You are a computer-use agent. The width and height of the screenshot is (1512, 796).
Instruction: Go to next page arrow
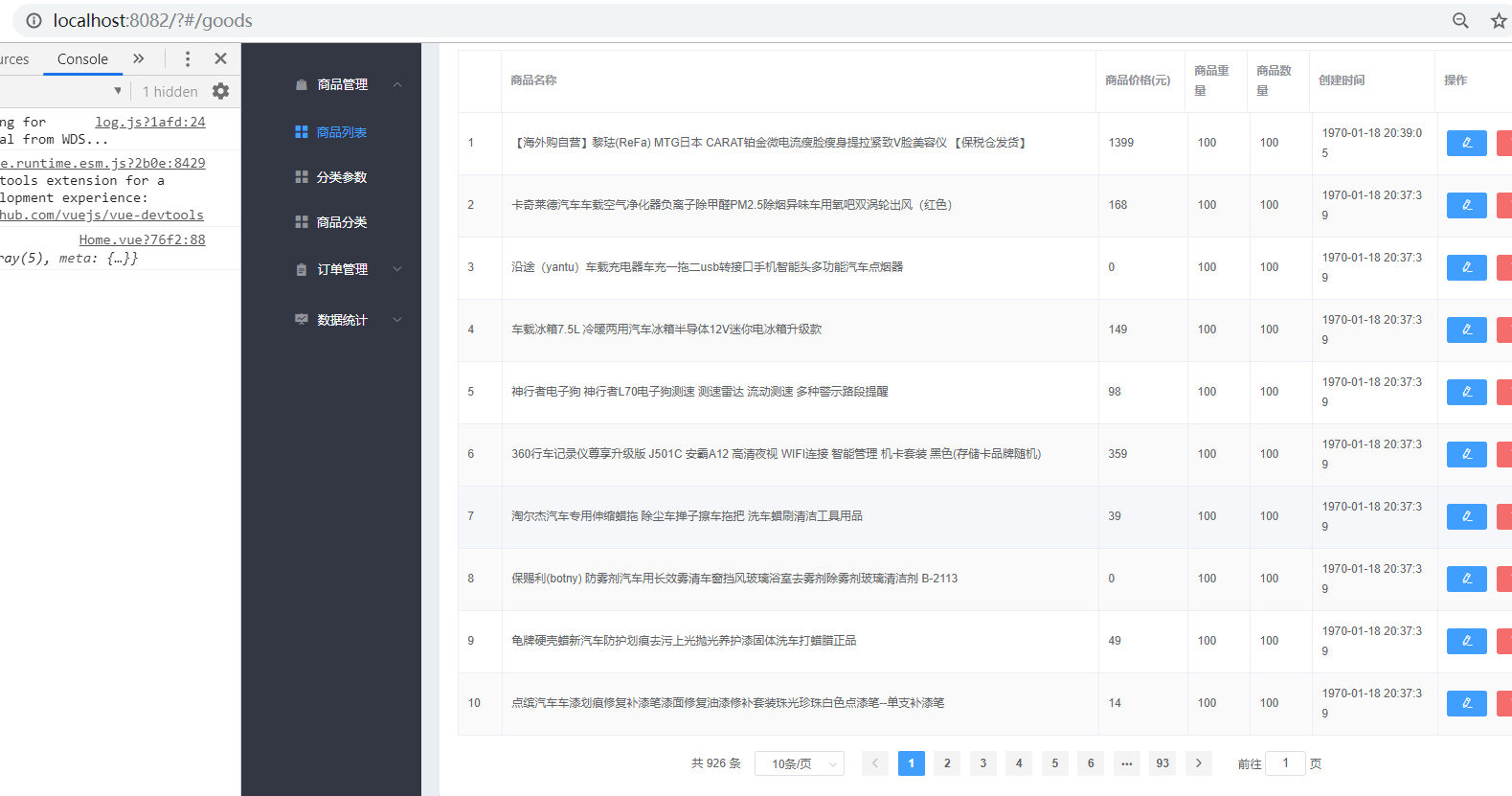point(1199,763)
